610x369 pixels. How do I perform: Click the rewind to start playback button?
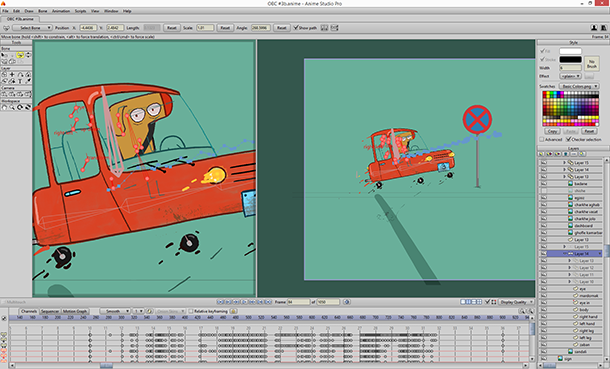pyautogui.click(x=221, y=302)
